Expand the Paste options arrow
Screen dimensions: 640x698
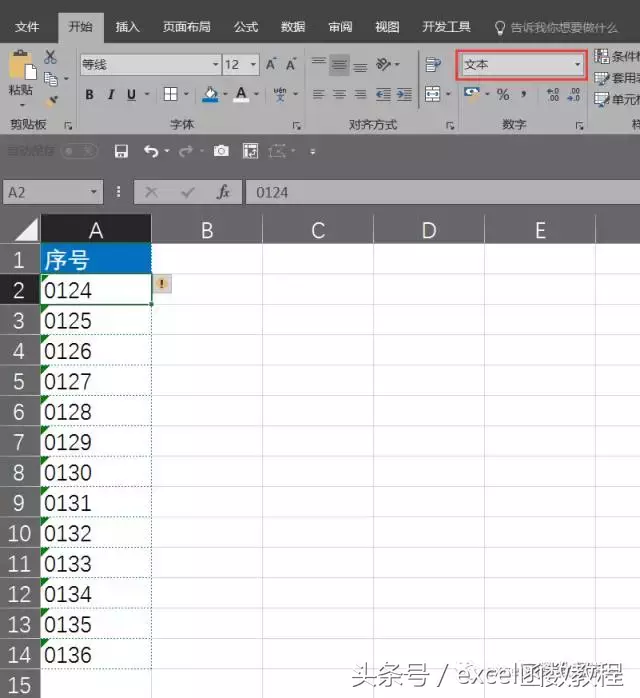[x=22, y=105]
